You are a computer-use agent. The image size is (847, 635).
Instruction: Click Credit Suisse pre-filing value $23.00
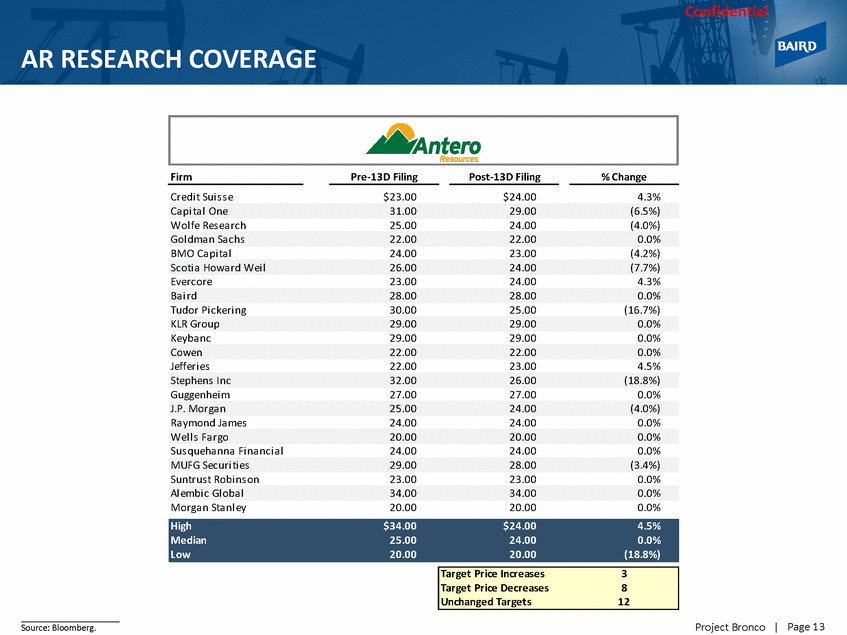coord(400,197)
